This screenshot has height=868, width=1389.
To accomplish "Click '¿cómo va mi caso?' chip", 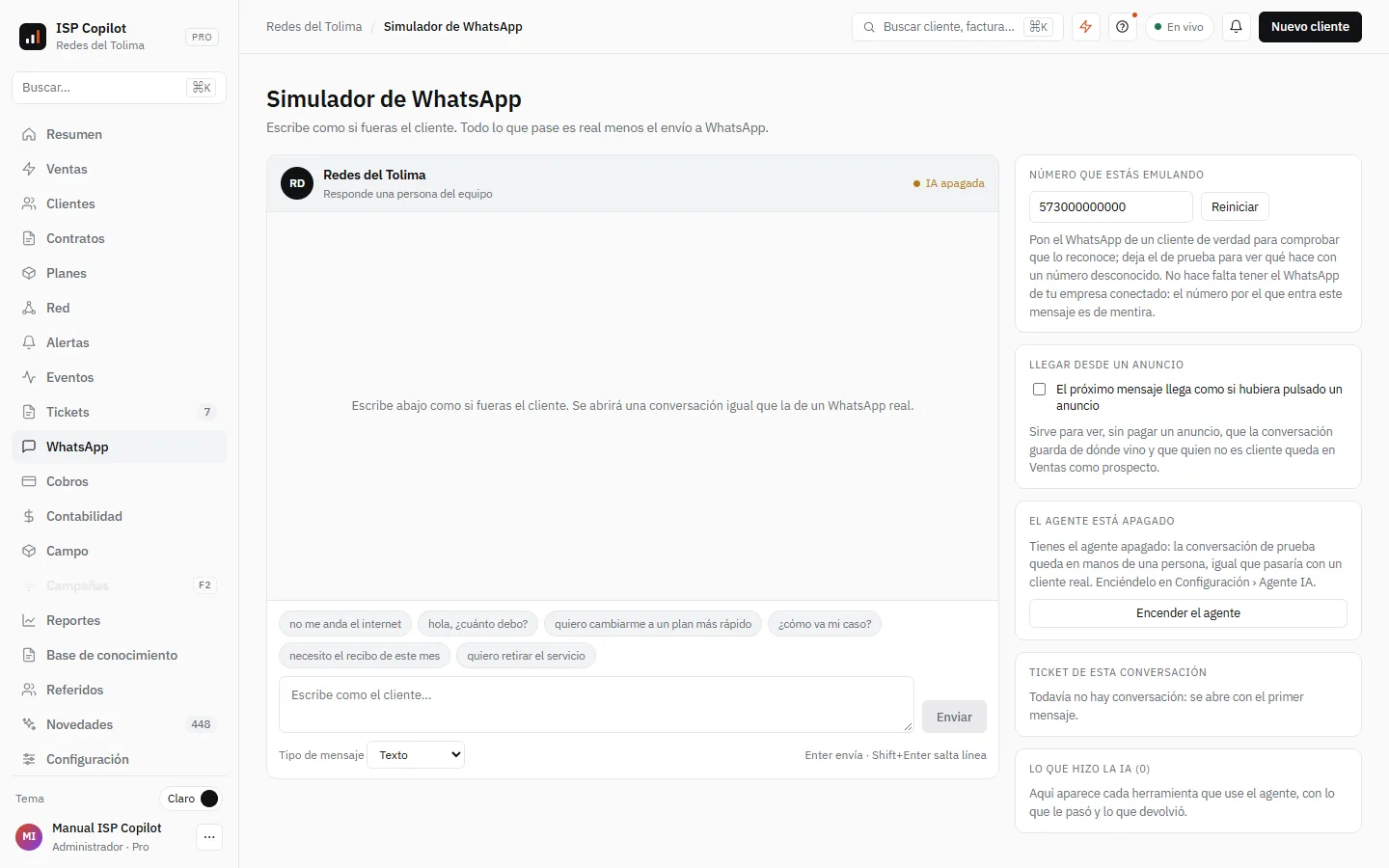I will pyautogui.click(x=825, y=624).
